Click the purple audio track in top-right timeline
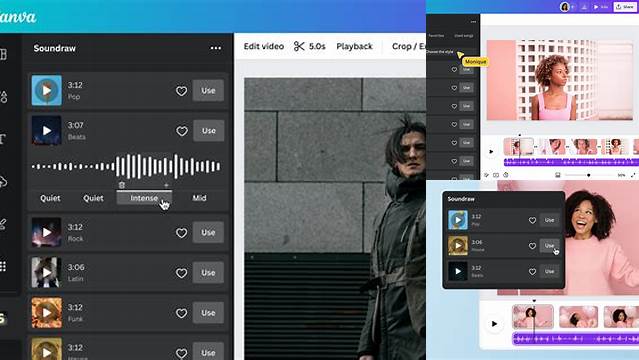The height and width of the screenshot is (360, 639). click(x=571, y=162)
